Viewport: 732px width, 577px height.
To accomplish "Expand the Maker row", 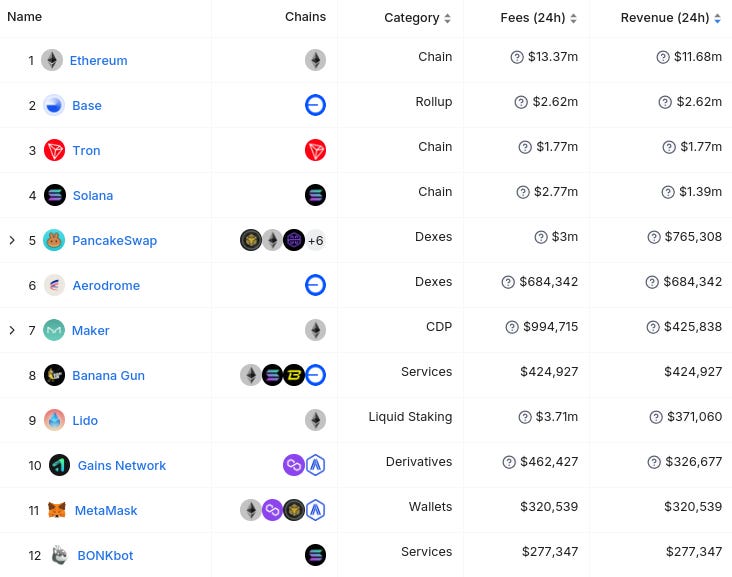I will [x=12, y=331].
